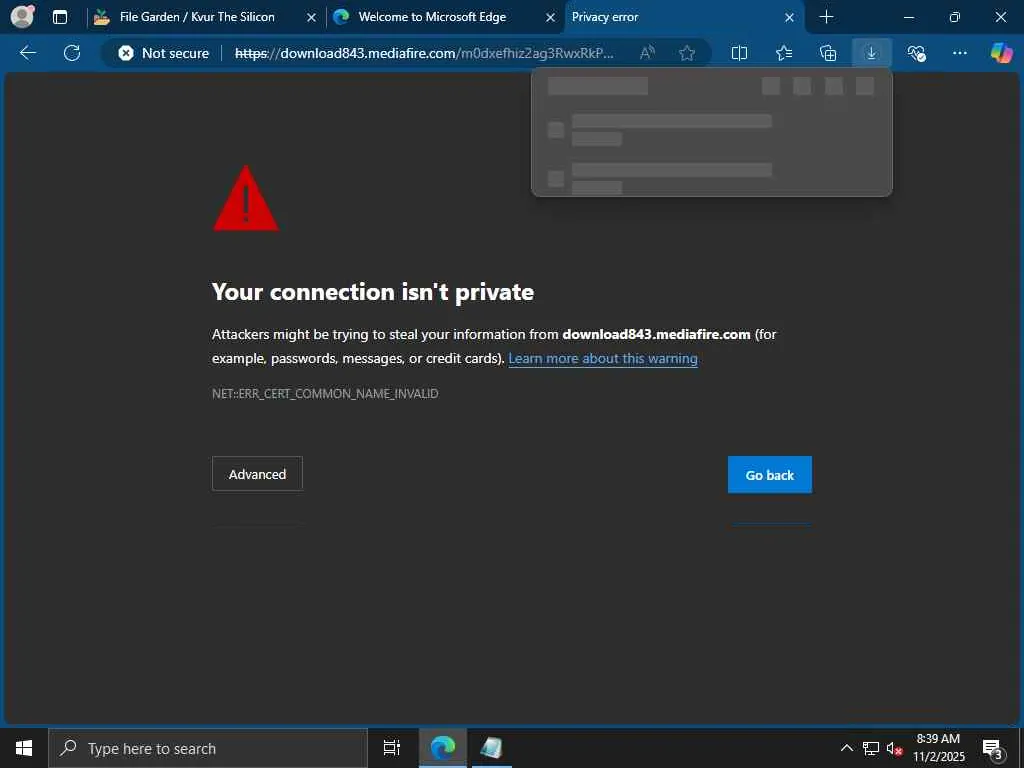Refresh the page
1024x768 pixels.
pos(72,53)
